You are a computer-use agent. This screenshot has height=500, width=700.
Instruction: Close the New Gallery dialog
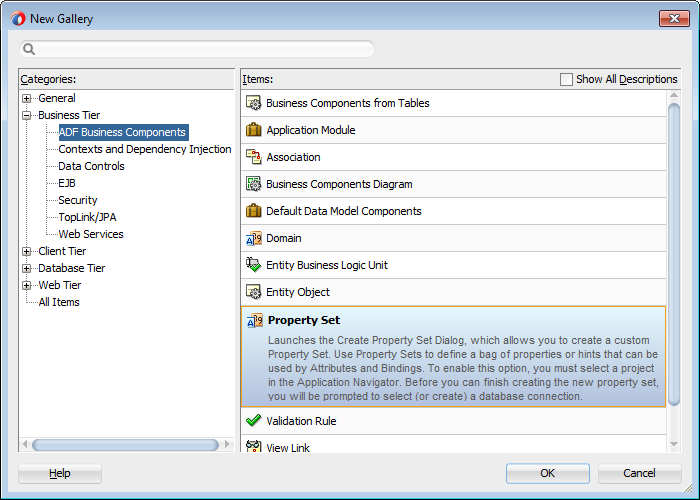click(x=674, y=18)
